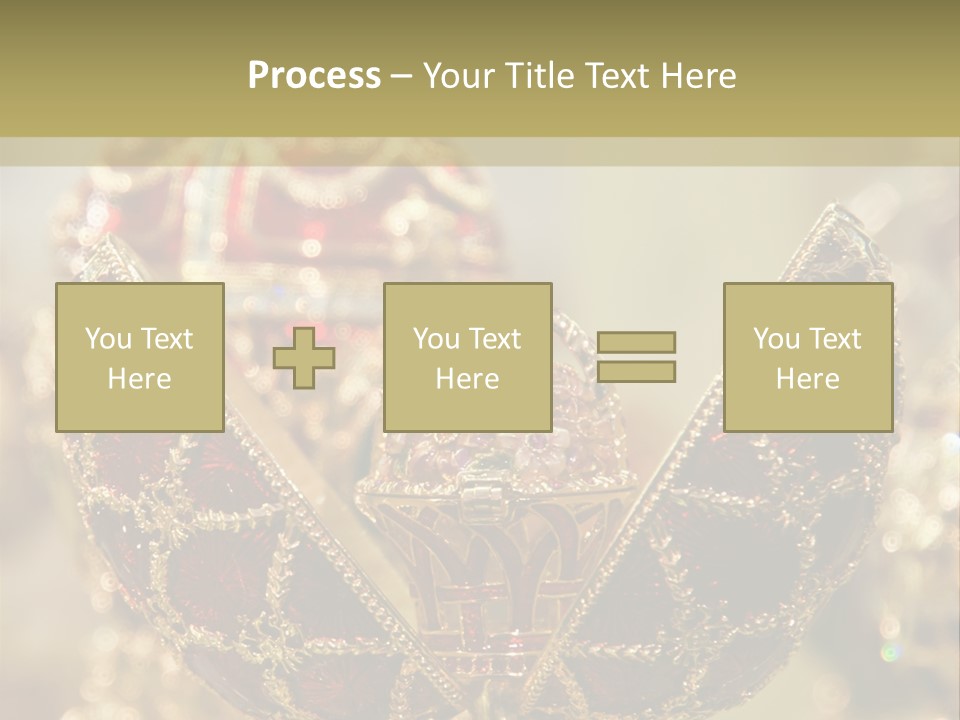Click the word "Here" in the right box
Screen dimensions: 960x720
807,379
